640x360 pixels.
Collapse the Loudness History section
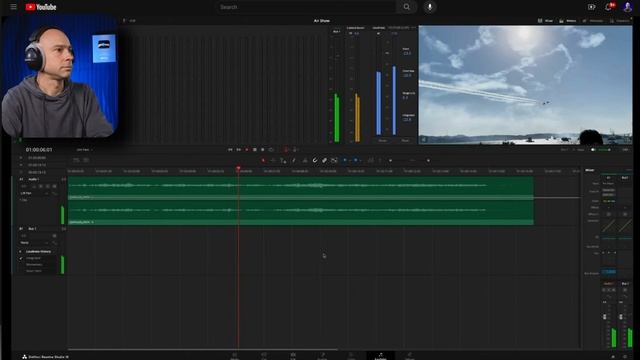coord(20,251)
